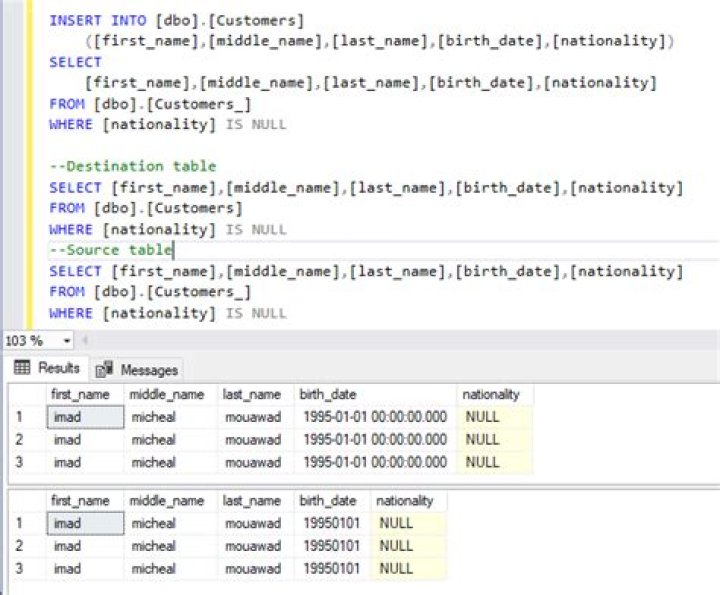The image size is (720, 595).
Task: Click mouawad cell in first grid row 3
Action: pyautogui.click(x=252, y=462)
